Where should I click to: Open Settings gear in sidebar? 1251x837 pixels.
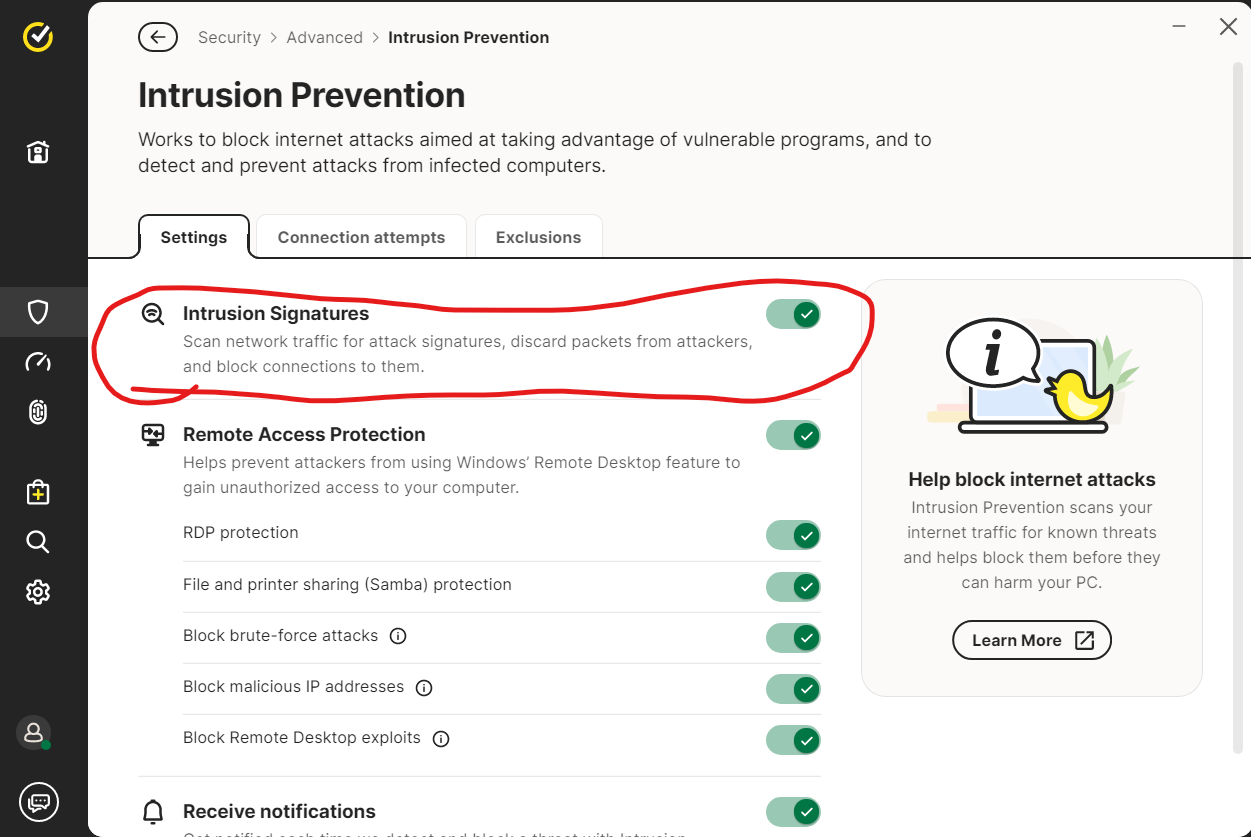38,592
